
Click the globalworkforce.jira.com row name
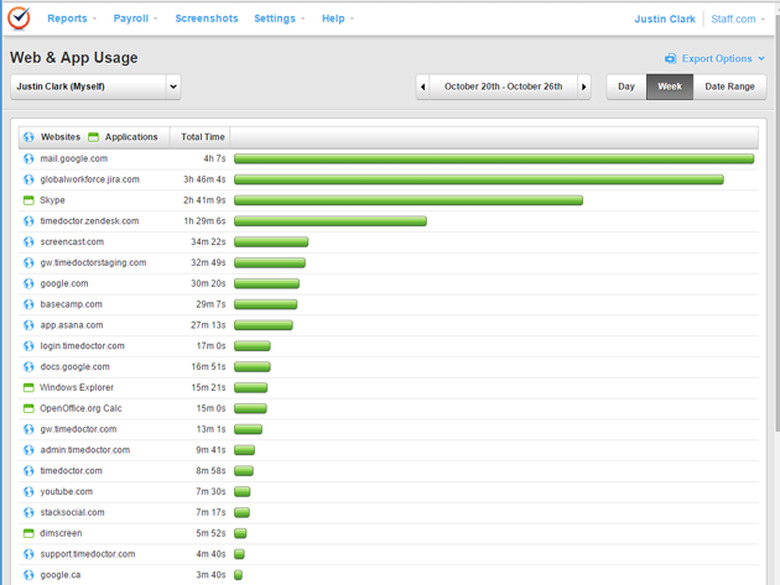[x=90, y=180]
